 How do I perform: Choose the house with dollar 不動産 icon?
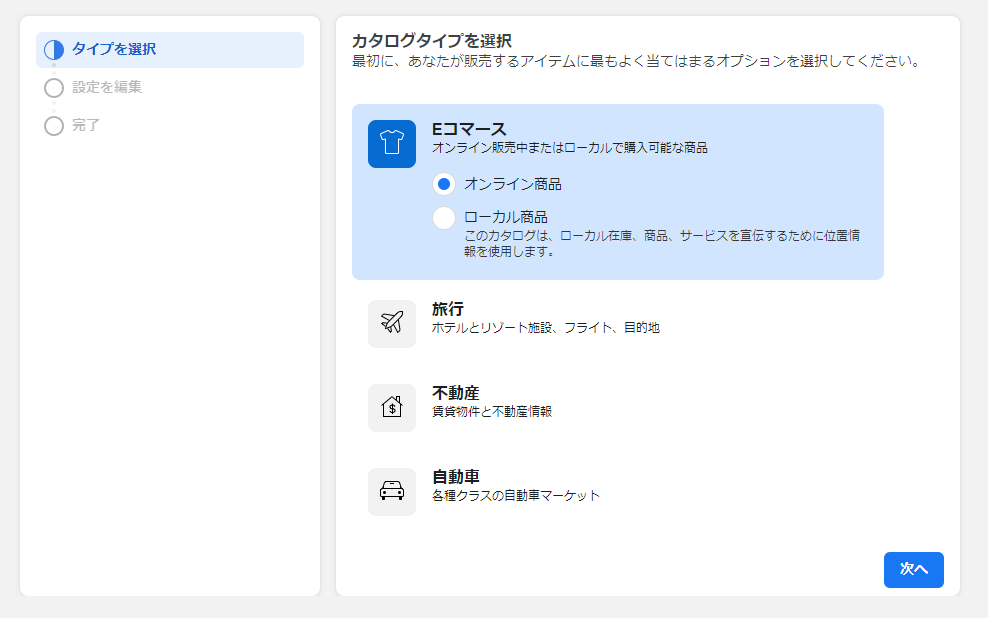point(391,407)
